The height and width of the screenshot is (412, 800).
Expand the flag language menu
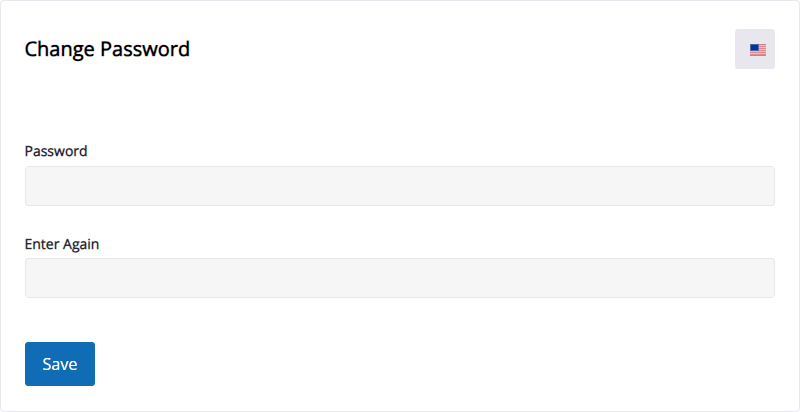(x=755, y=49)
